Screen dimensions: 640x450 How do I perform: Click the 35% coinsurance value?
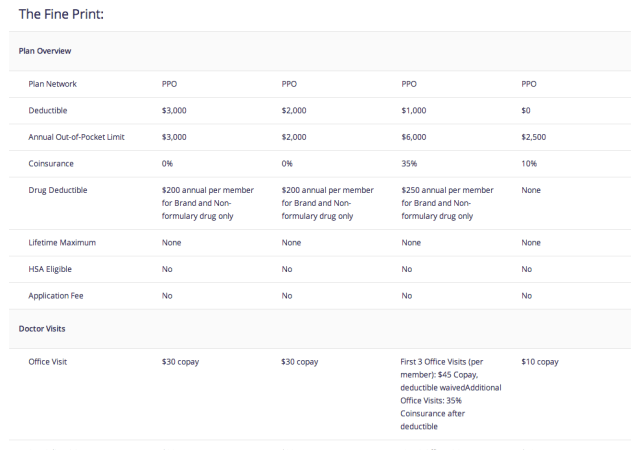pos(408,163)
